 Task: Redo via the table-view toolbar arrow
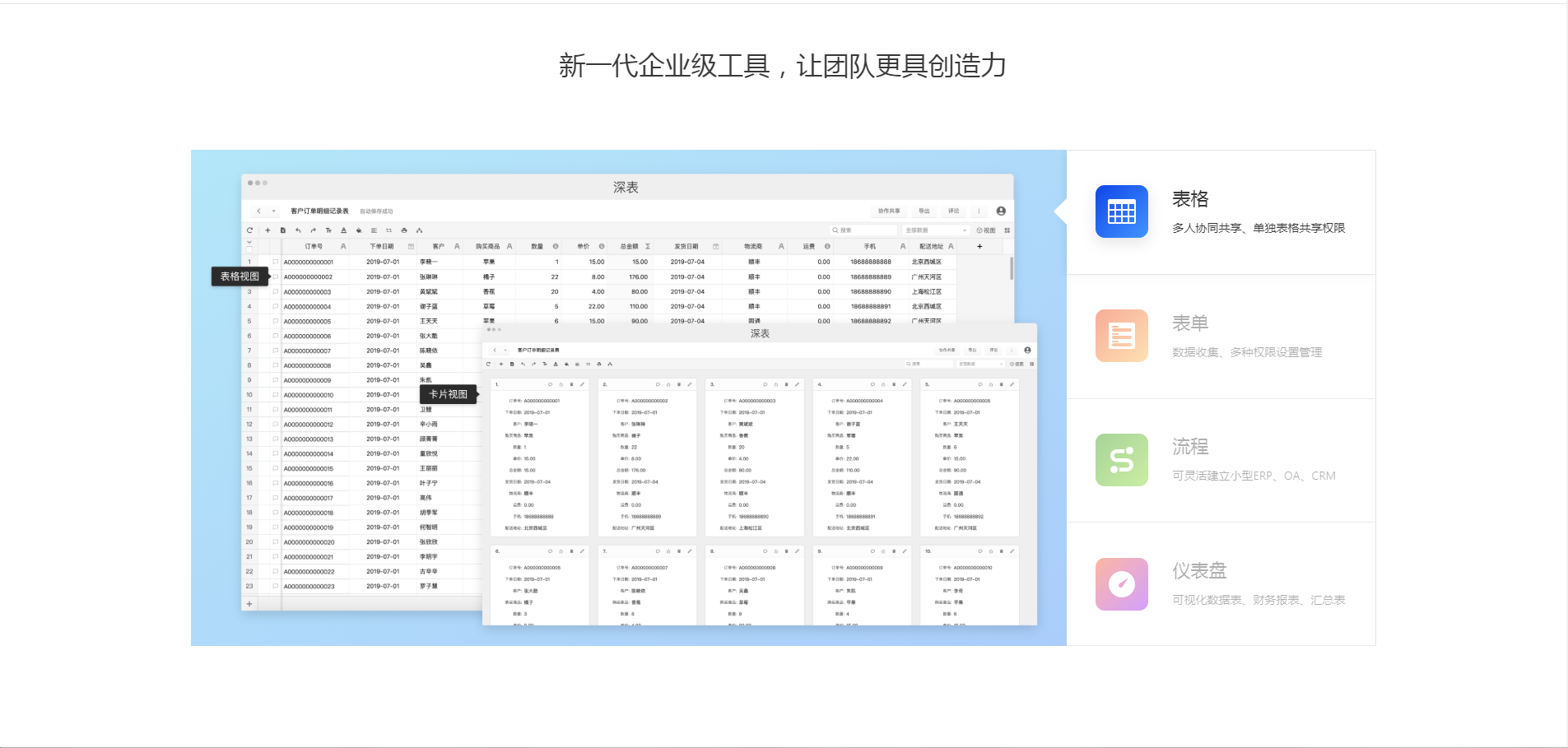pos(314,230)
